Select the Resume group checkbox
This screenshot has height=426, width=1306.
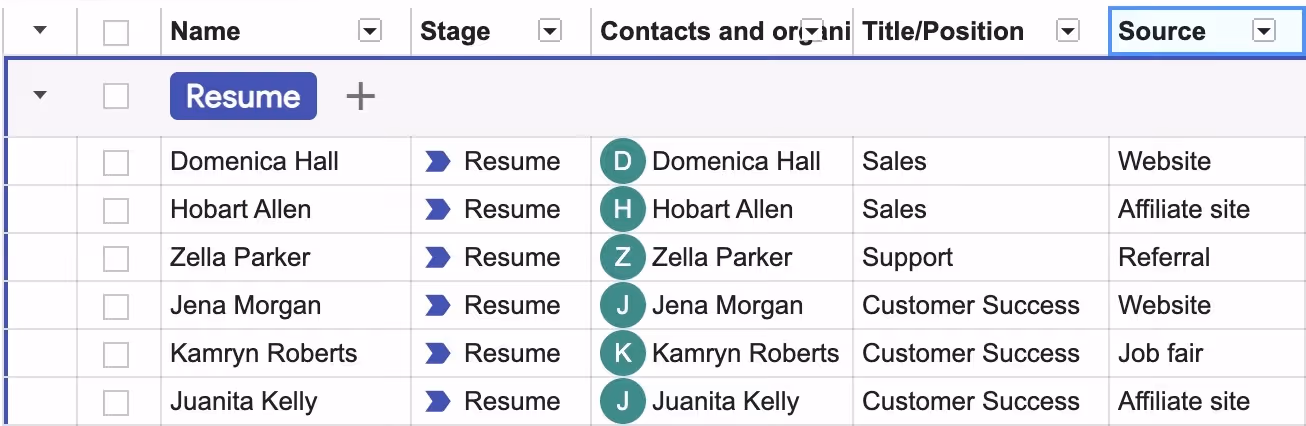pyautogui.click(x=116, y=96)
